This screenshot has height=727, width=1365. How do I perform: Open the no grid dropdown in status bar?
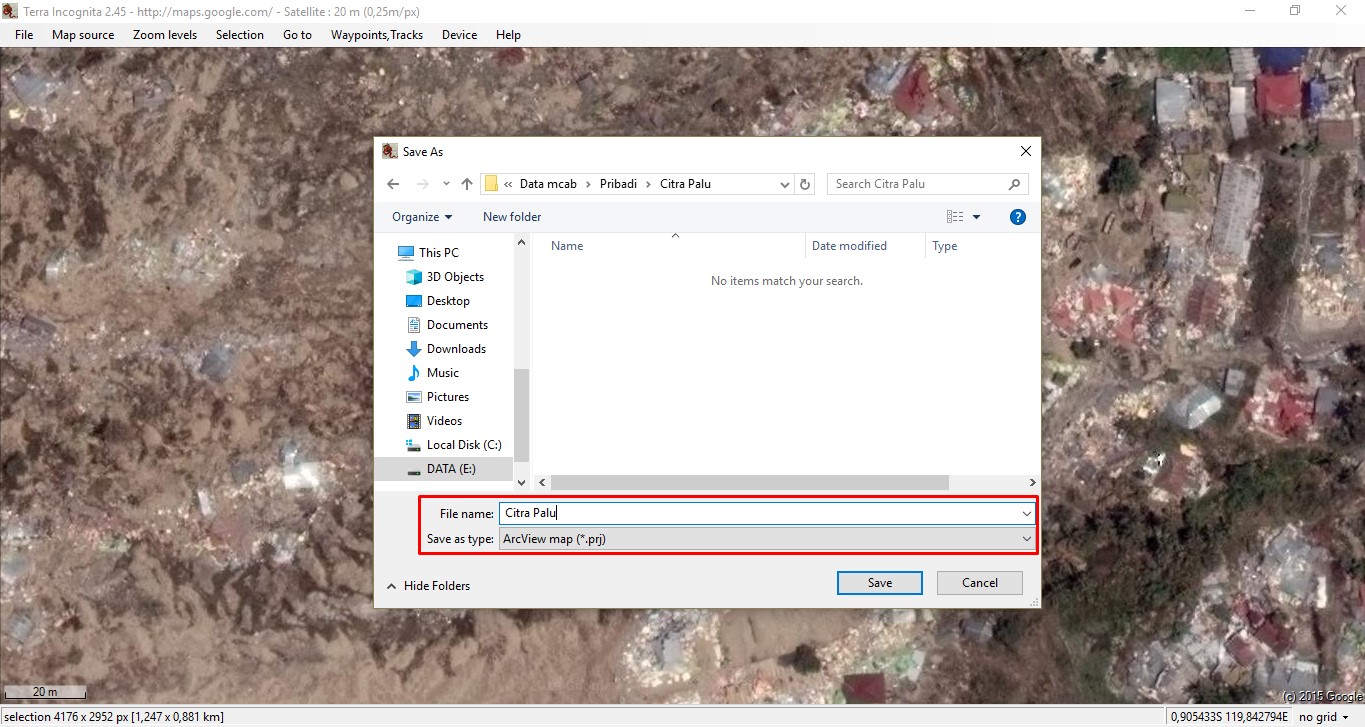point(1324,717)
